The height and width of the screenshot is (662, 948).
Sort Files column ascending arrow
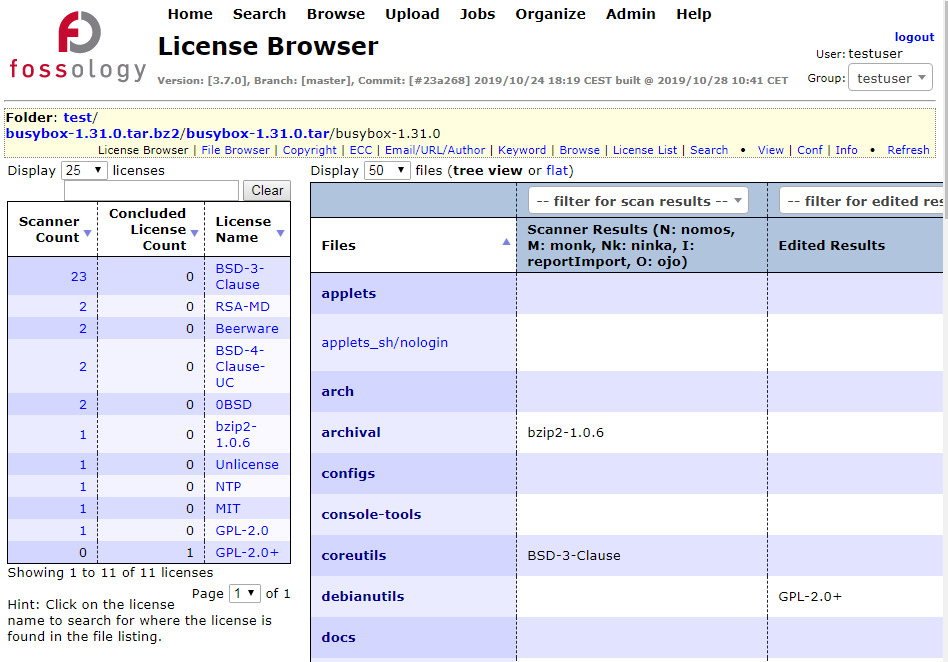click(x=506, y=242)
